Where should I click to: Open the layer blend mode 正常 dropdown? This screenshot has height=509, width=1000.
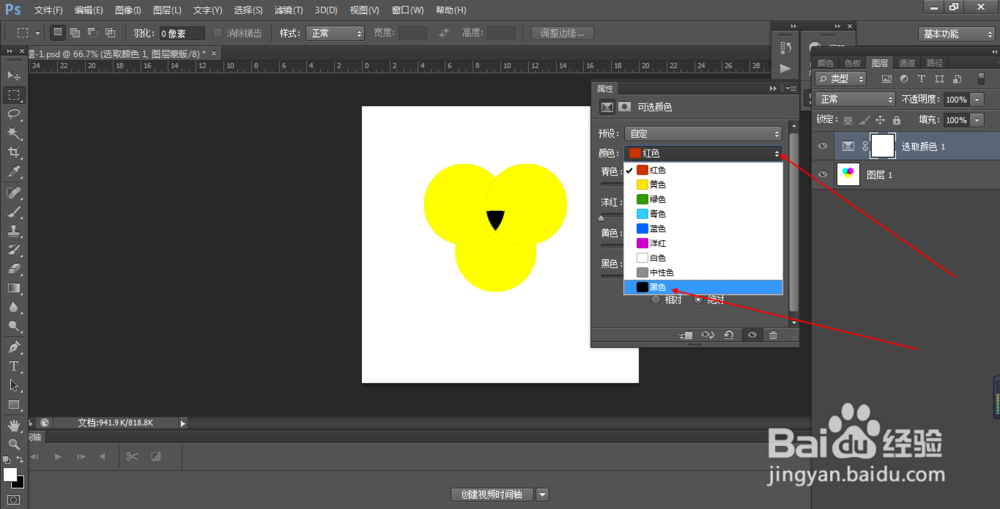coord(855,100)
